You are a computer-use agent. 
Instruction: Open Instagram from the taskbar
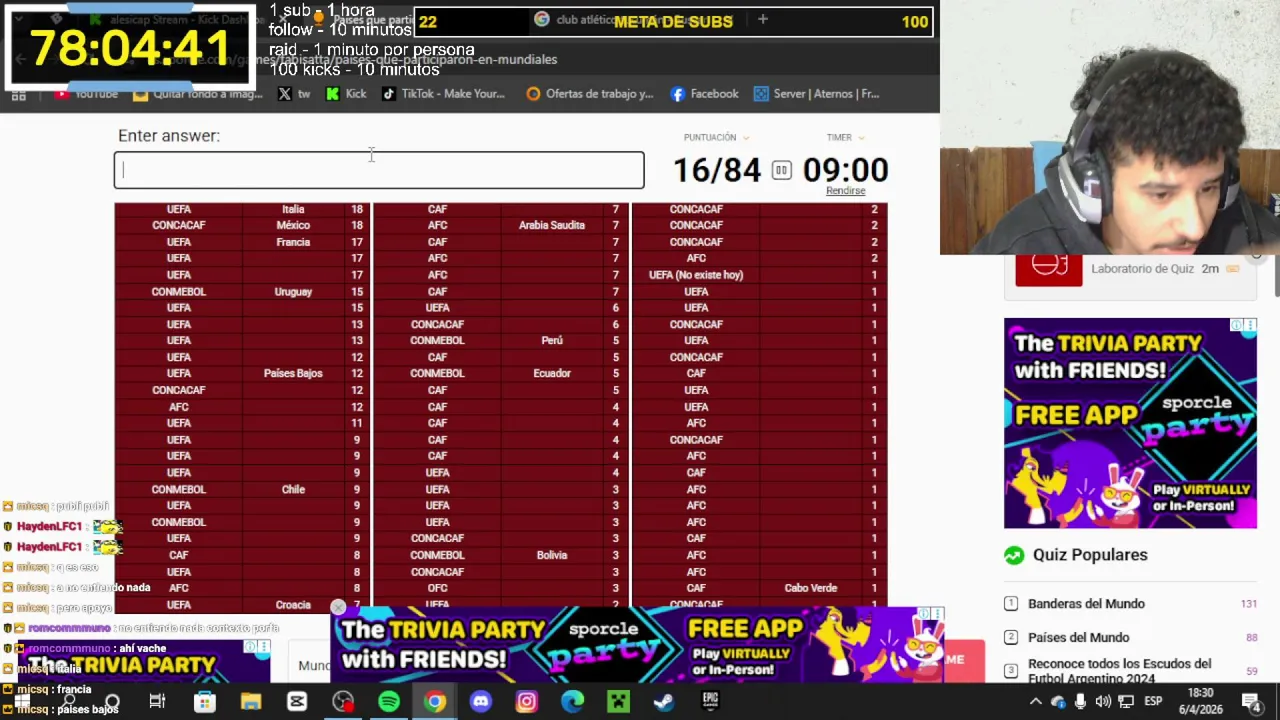pyautogui.click(x=526, y=702)
